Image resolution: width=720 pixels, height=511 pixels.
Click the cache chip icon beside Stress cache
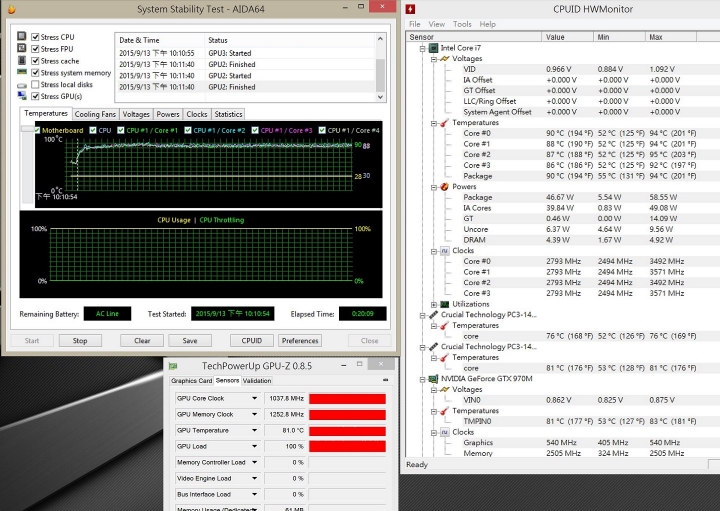coord(21,60)
